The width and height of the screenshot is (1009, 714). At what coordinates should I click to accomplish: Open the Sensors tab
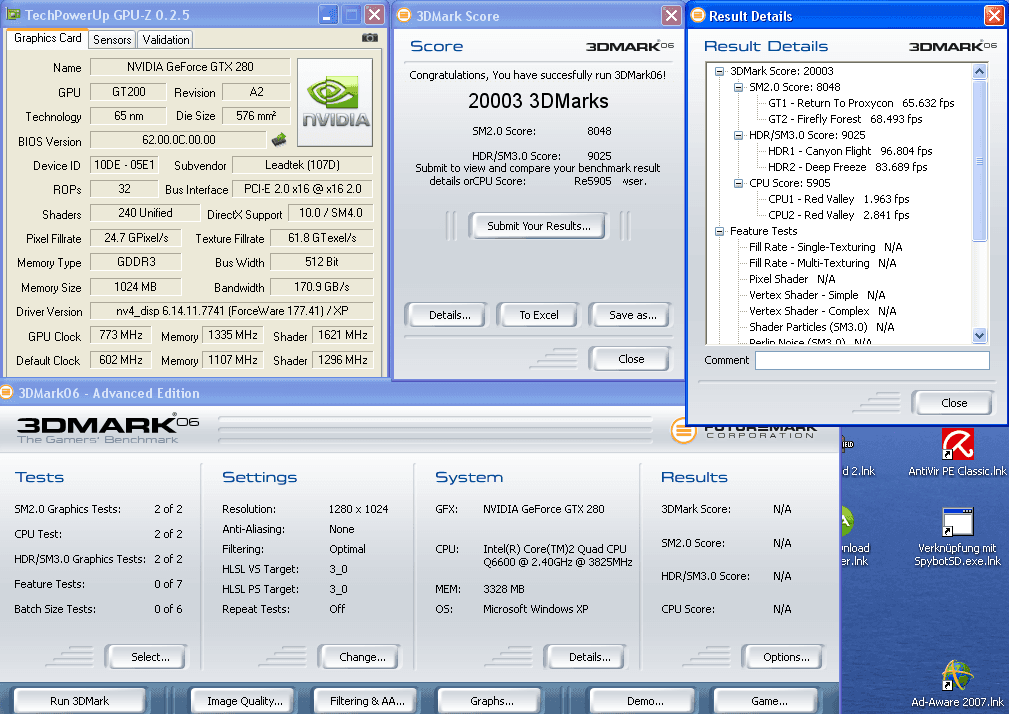tap(112, 40)
